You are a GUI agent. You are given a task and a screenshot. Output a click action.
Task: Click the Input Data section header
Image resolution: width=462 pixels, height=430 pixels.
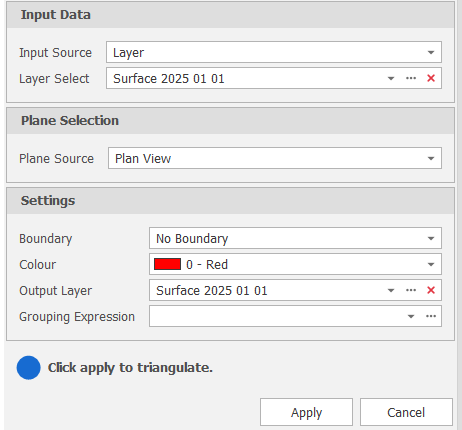230,15
